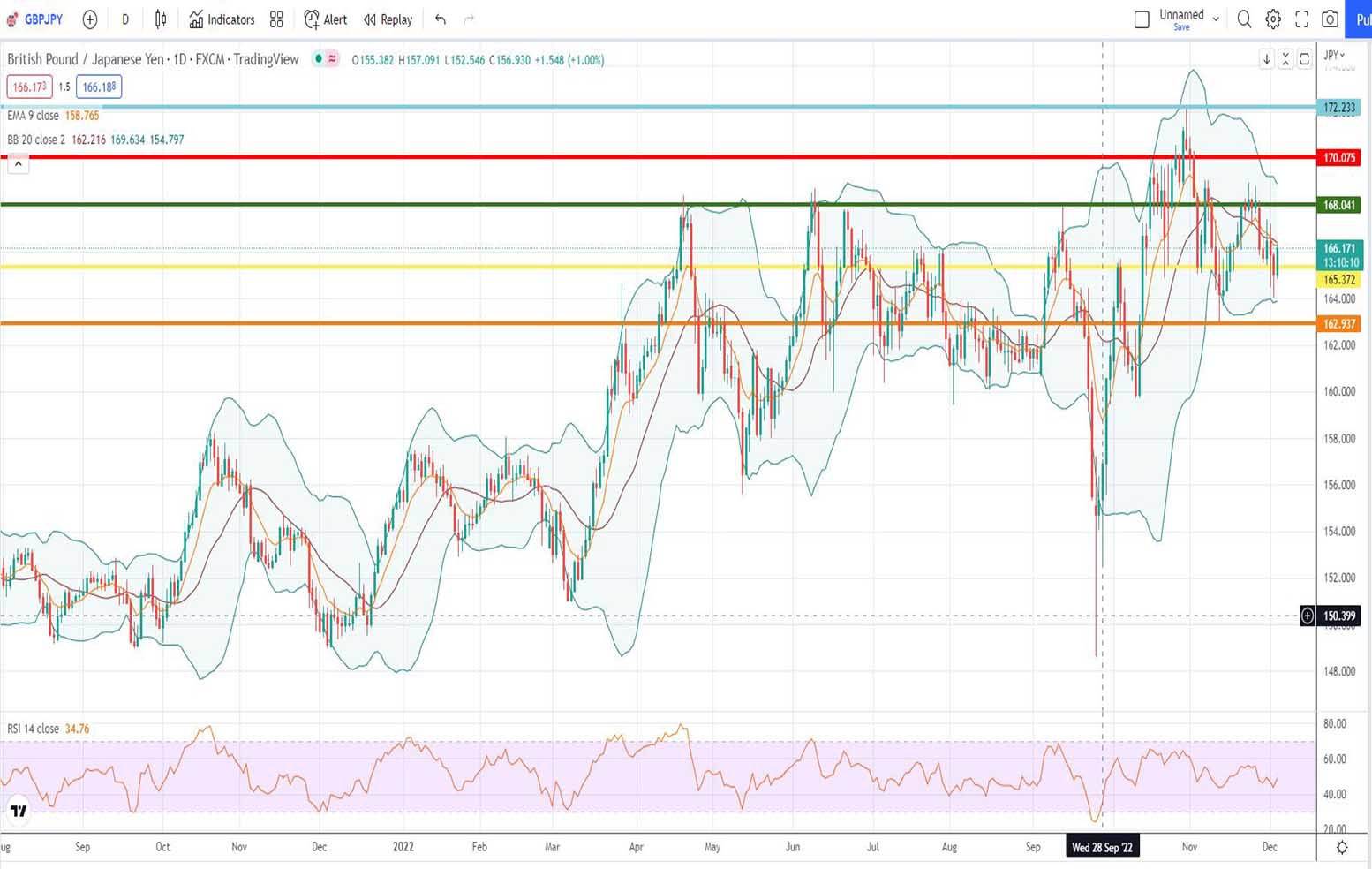Viewport: 1372px width, 869px height.
Task: Create an alert with the Alert clock icon
Action: tap(325, 19)
